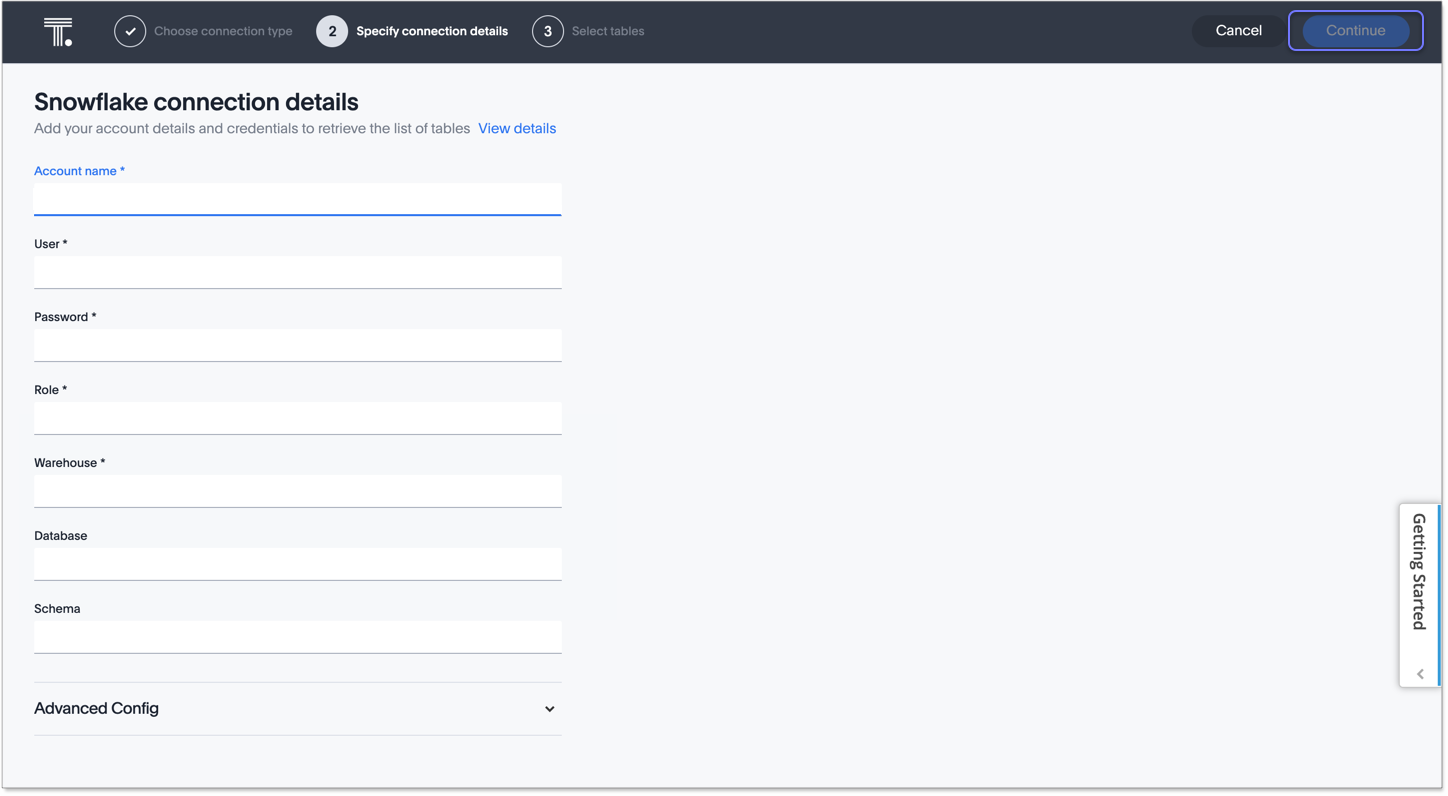Click the Database input field
Image resolution: width=1448 pixels, height=796 pixels.
297,564
